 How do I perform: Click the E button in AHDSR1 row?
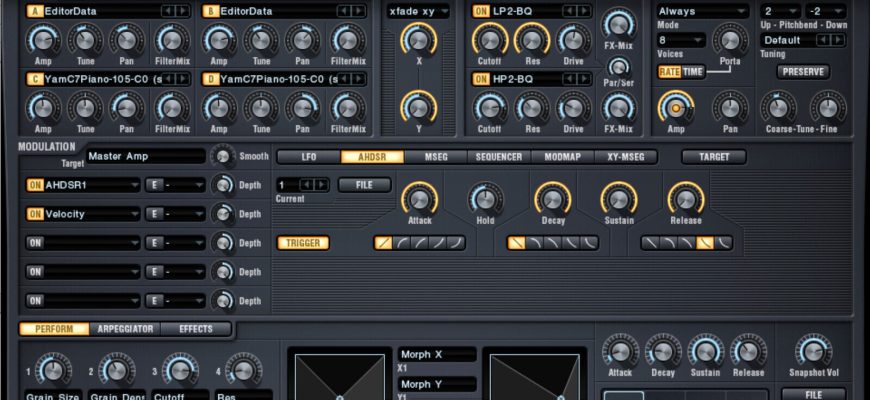154,185
